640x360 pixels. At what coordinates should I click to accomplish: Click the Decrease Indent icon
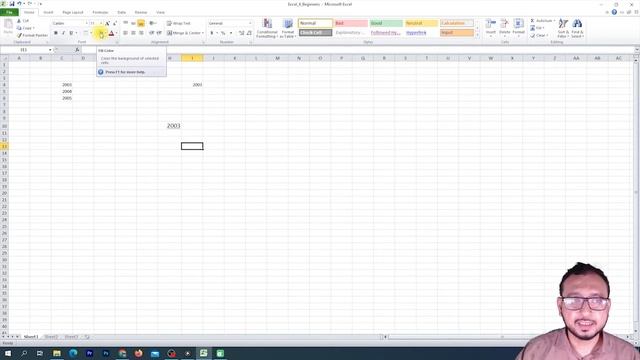click(151, 33)
